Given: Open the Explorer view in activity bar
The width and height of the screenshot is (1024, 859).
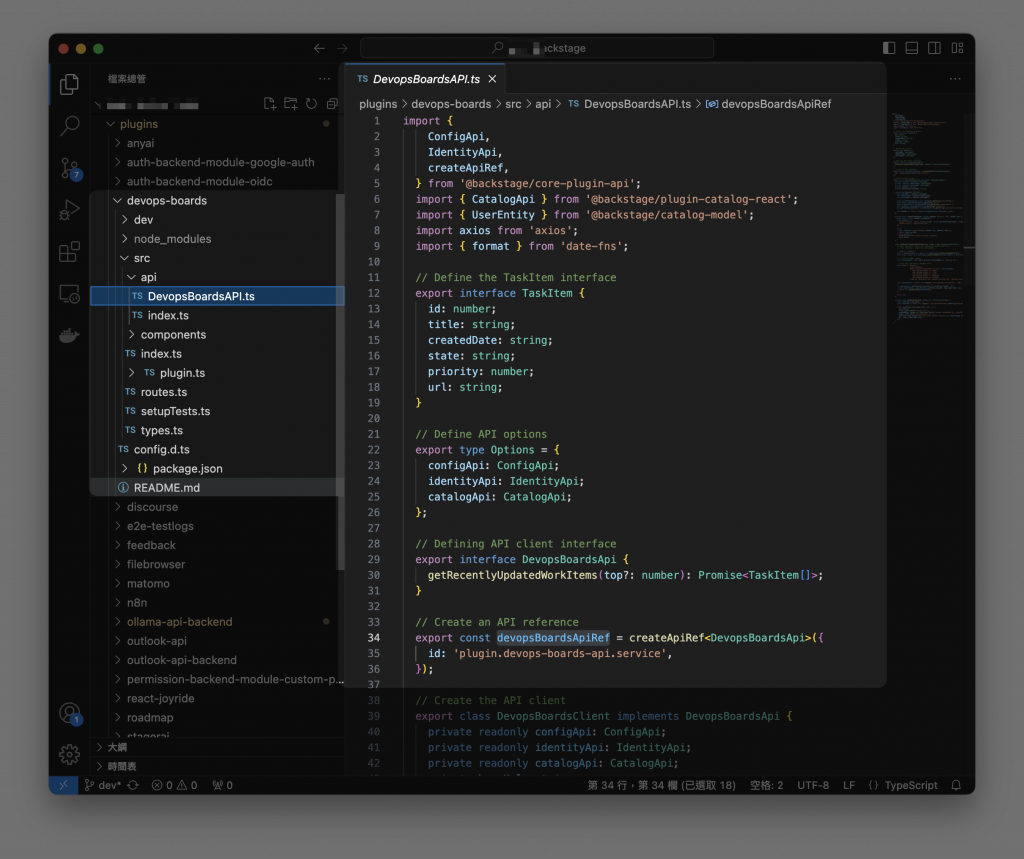Looking at the screenshot, I should (x=69, y=84).
